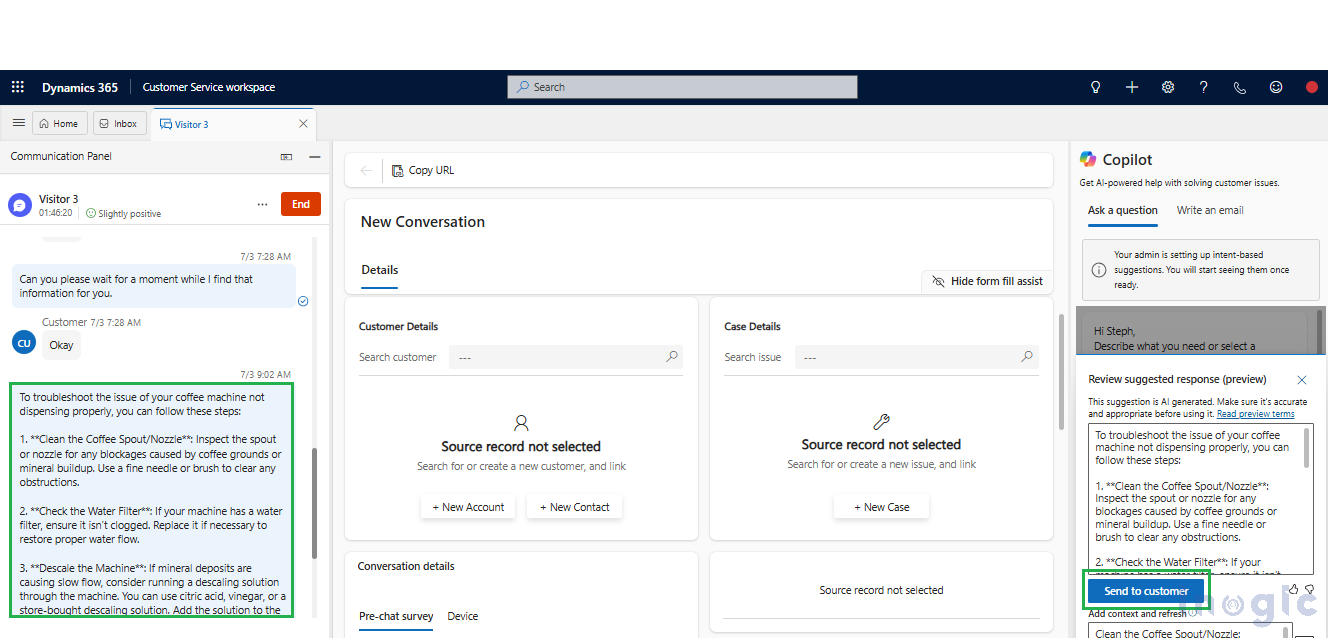Click the Search customer magnifier icon
Viewport: 1328px width, 638px height.
click(672, 357)
